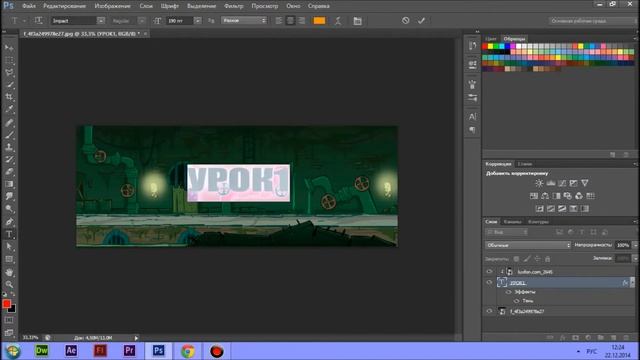The height and width of the screenshot is (360, 640).
Task: Open the layer blend mode dropdown
Action: pyautogui.click(x=528, y=245)
